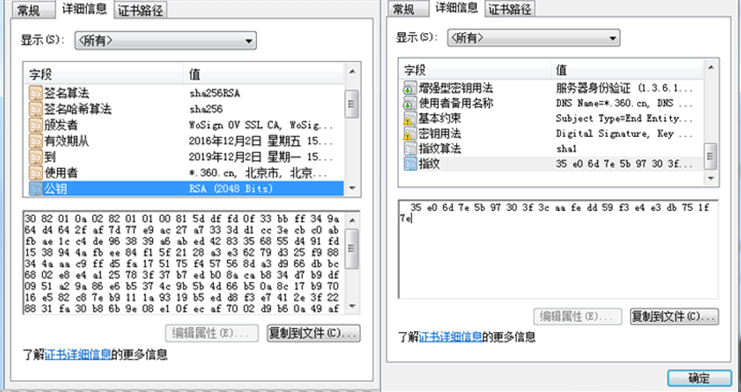Select the 签名算法 field icon
Image resolution: width=741 pixels, height=392 pixels.
pos(36,93)
